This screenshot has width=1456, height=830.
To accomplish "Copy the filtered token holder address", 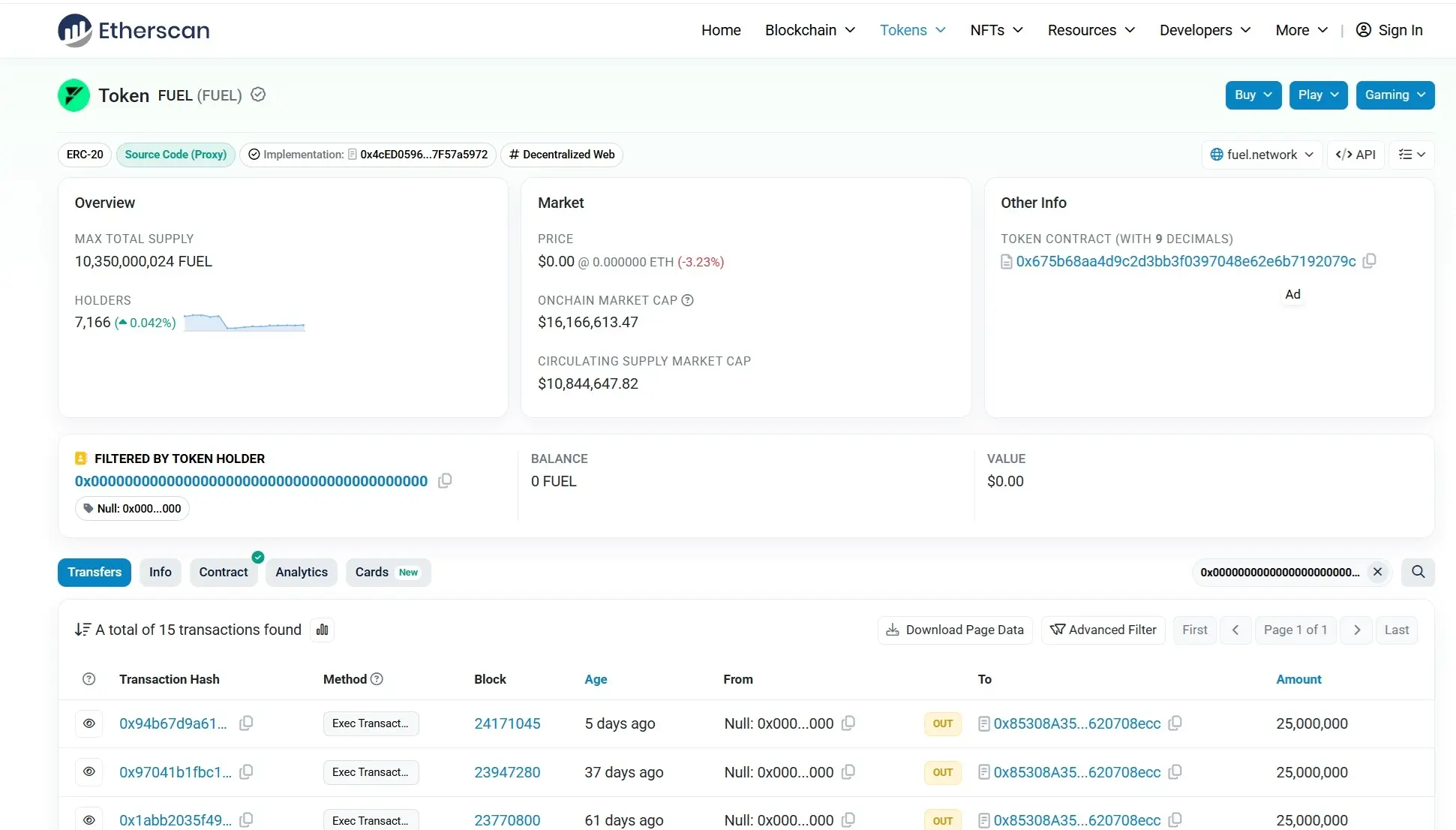I will [x=445, y=481].
